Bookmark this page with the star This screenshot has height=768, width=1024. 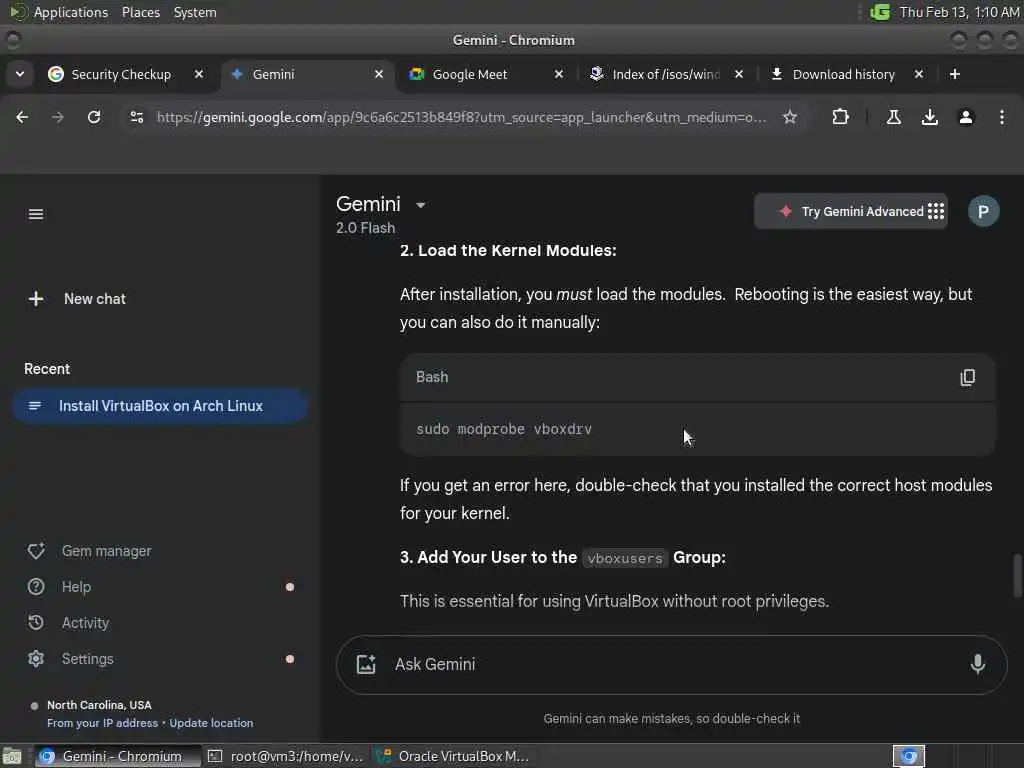coord(790,117)
